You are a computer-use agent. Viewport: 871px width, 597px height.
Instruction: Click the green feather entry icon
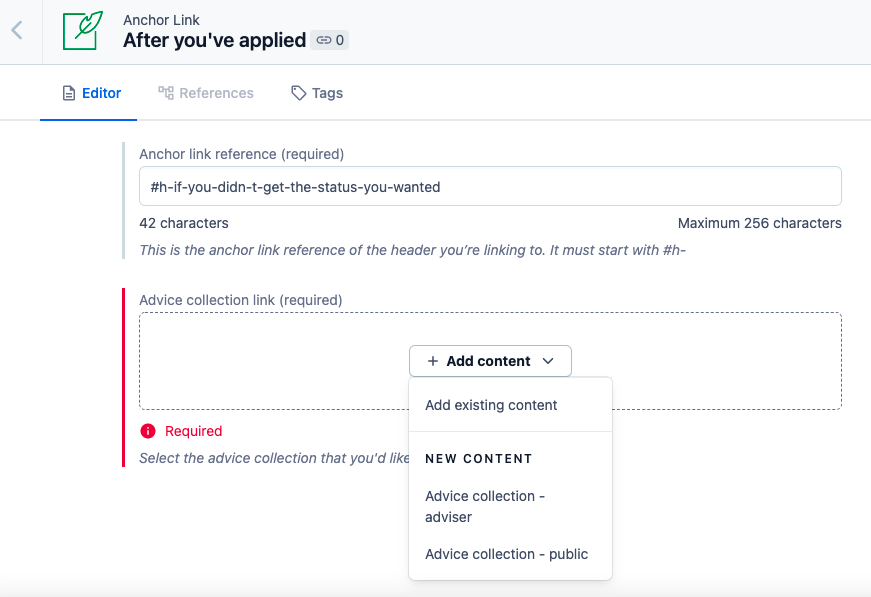pos(83,31)
